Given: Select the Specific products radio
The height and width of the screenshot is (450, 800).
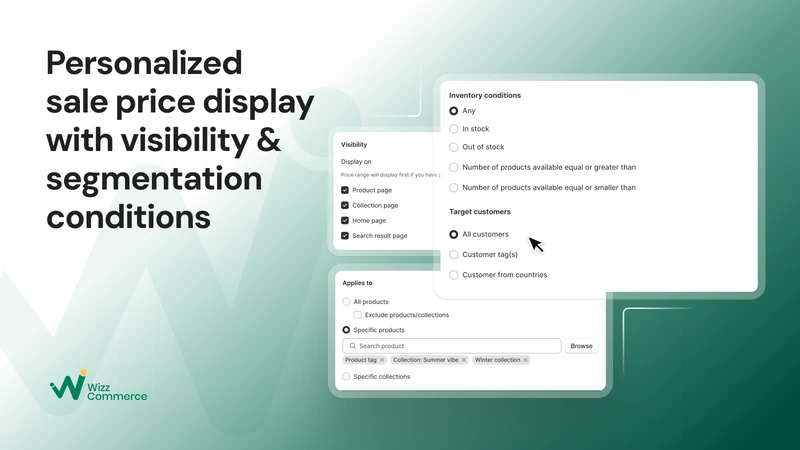Looking at the screenshot, I should 346,330.
